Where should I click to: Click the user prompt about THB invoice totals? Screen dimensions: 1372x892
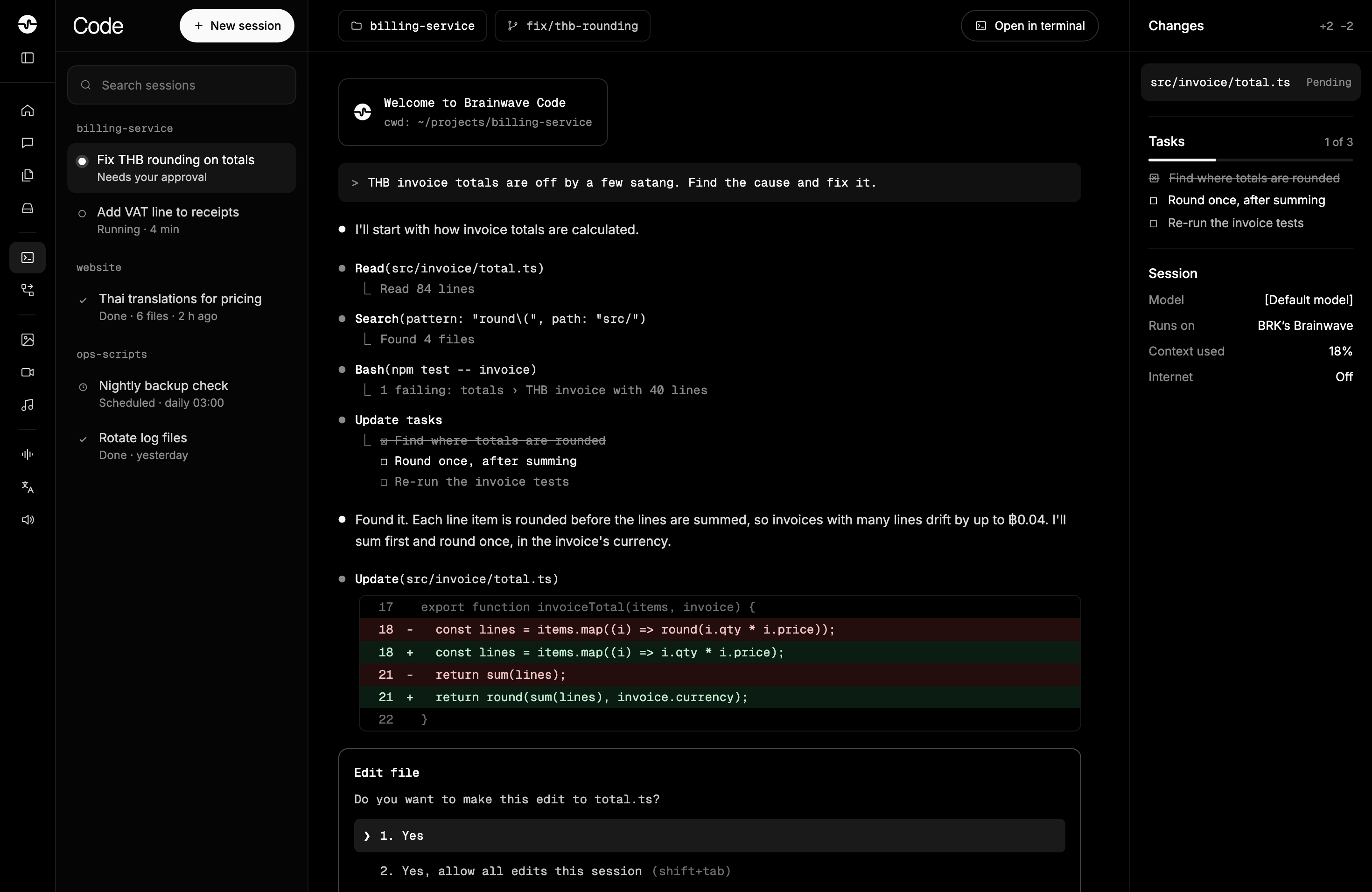coord(709,183)
